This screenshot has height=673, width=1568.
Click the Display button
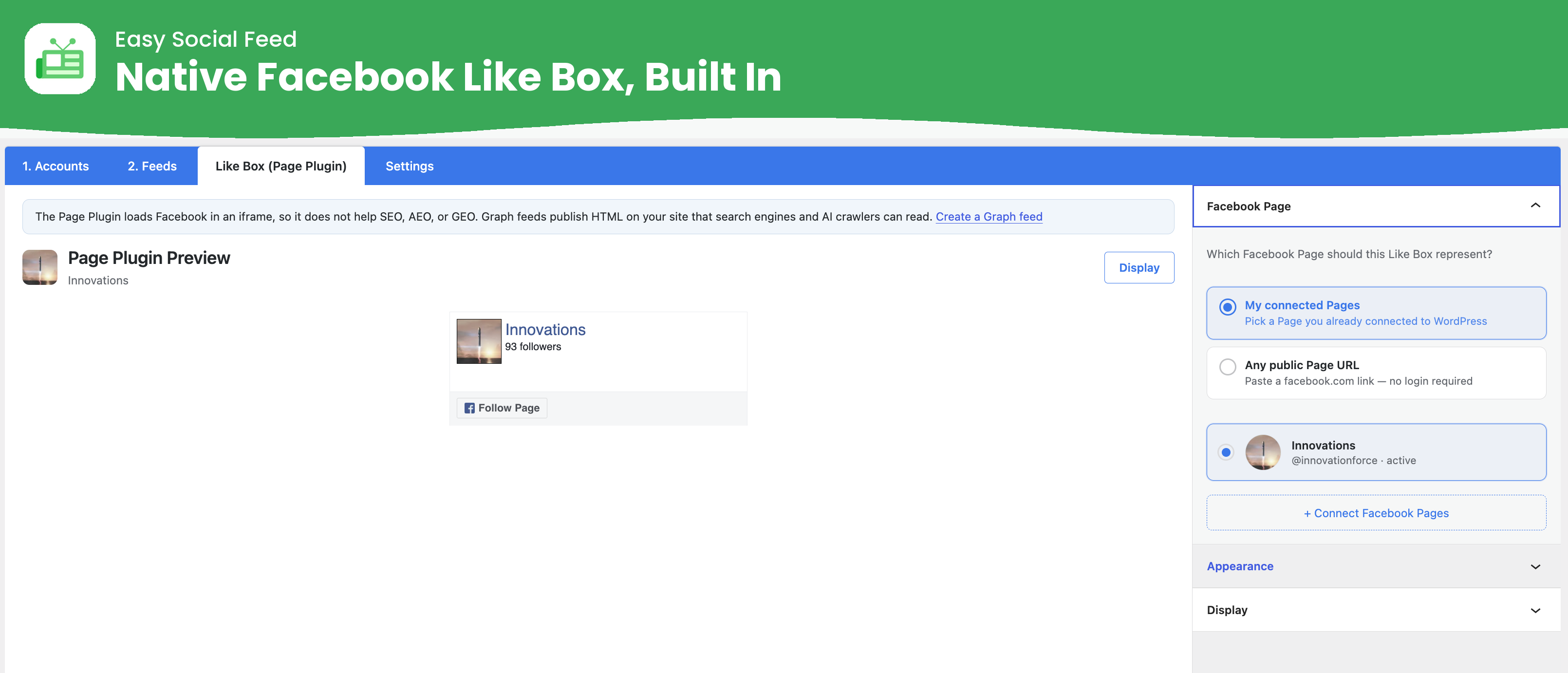pyautogui.click(x=1139, y=268)
